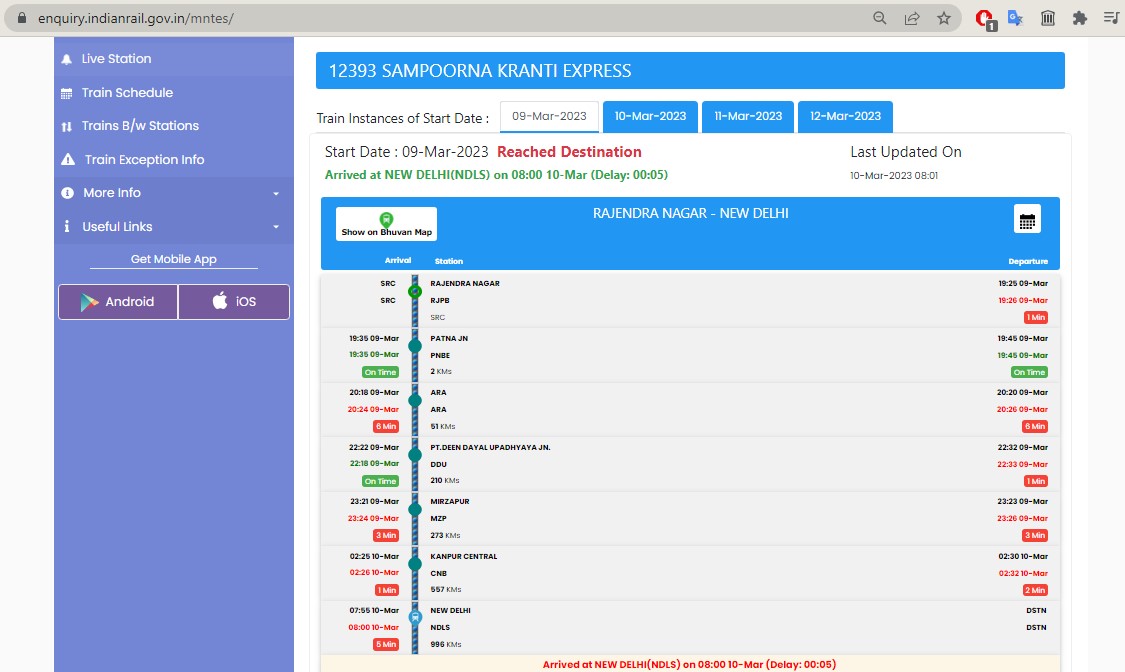Screen dimensions: 1125x672
Task: Click the ARA station dot marker
Action: pyautogui.click(x=415, y=400)
